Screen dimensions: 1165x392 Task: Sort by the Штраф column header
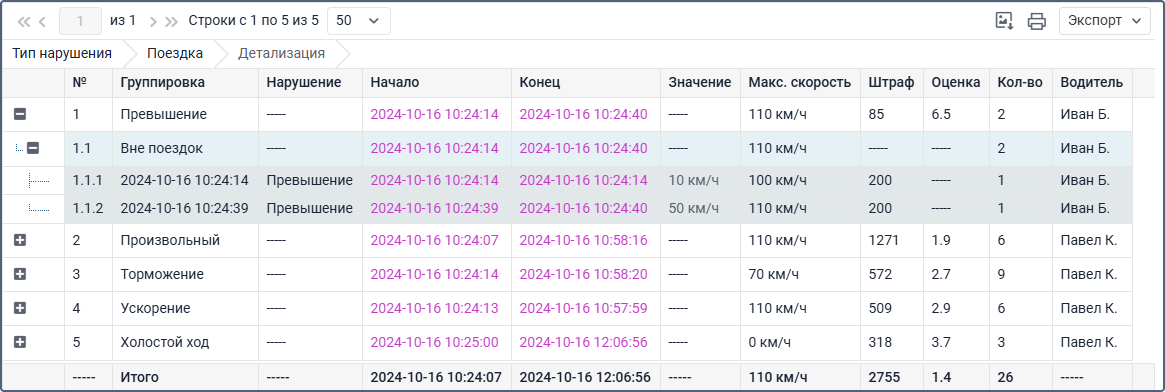tap(892, 82)
